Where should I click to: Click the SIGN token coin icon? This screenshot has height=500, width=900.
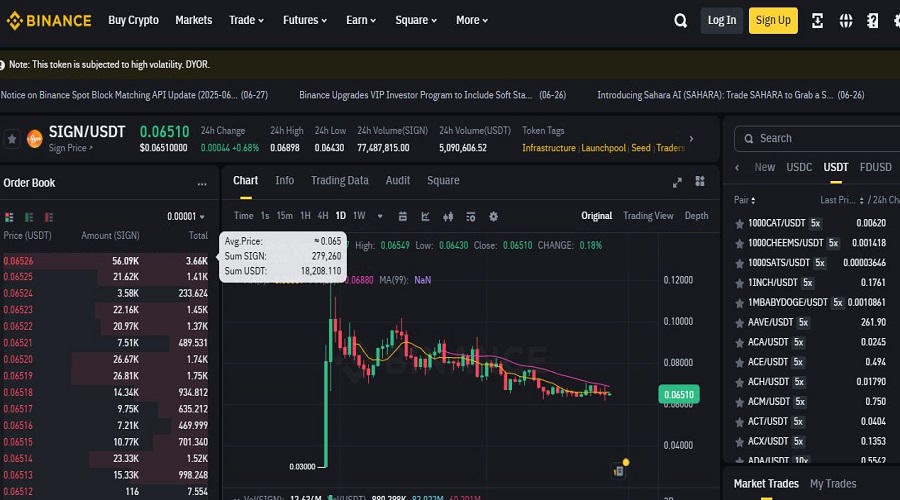(x=34, y=139)
